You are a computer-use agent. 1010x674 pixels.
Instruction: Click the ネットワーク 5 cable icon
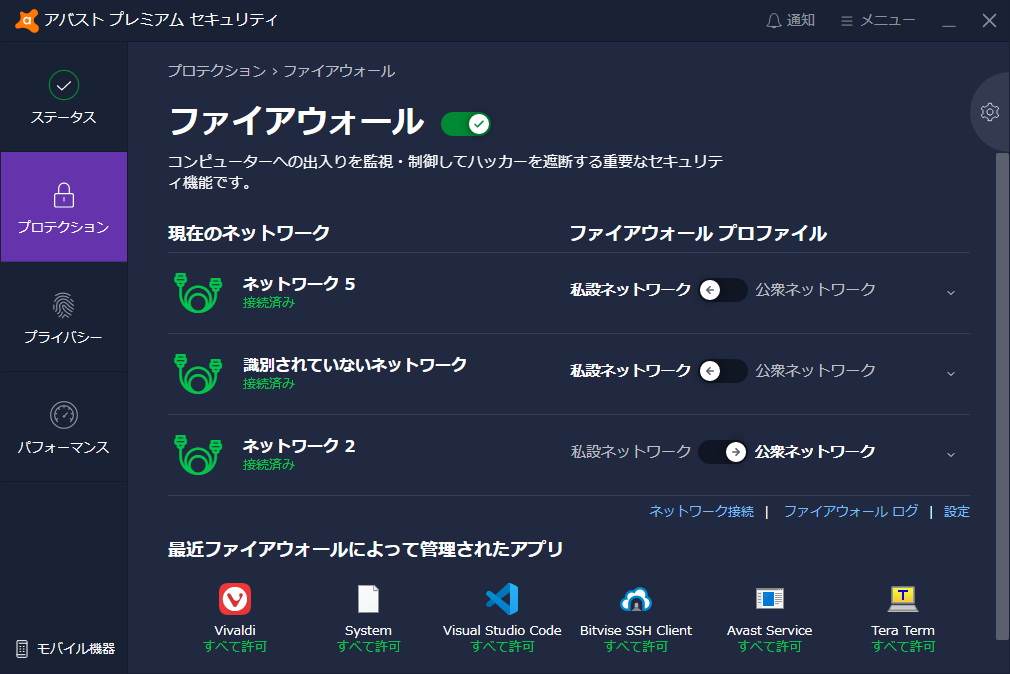198,293
